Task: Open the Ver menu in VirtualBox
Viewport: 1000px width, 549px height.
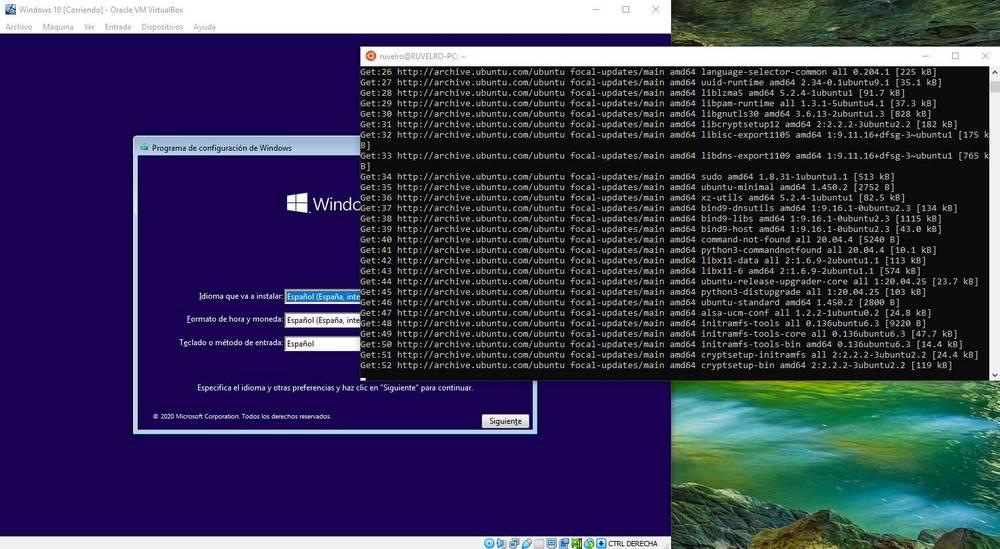Action: (89, 27)
